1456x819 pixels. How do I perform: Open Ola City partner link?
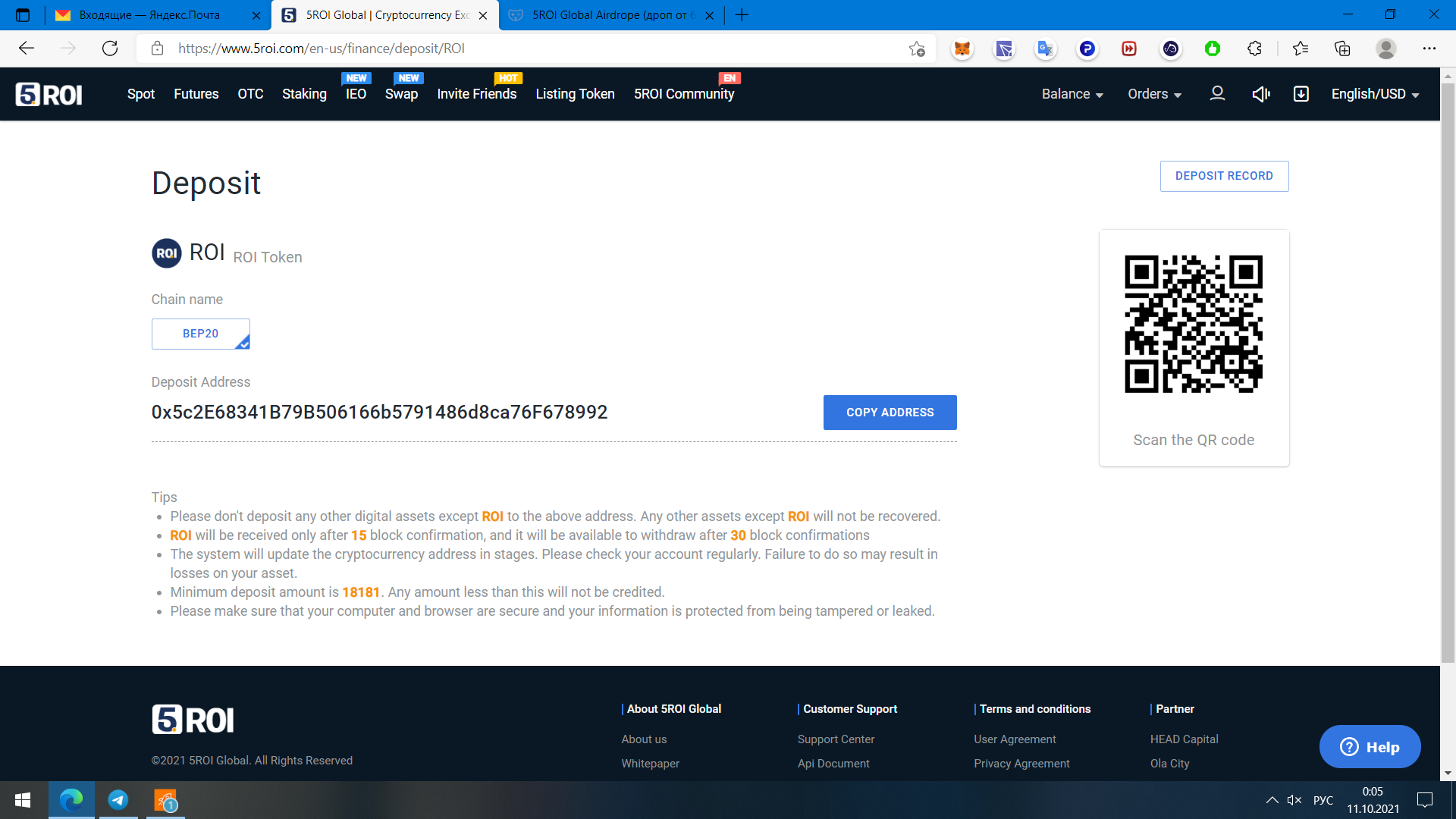click(x=1169, y=764)
